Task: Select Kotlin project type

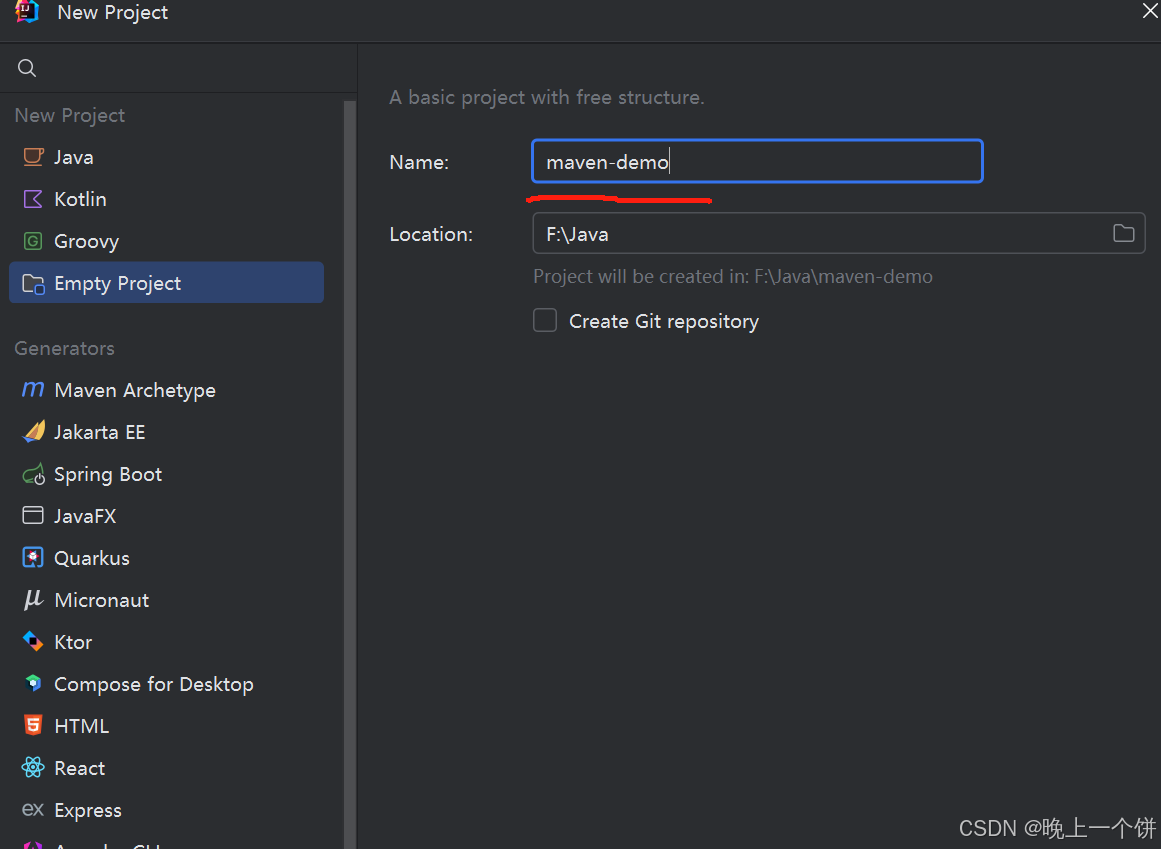Action: coord(167,199)
